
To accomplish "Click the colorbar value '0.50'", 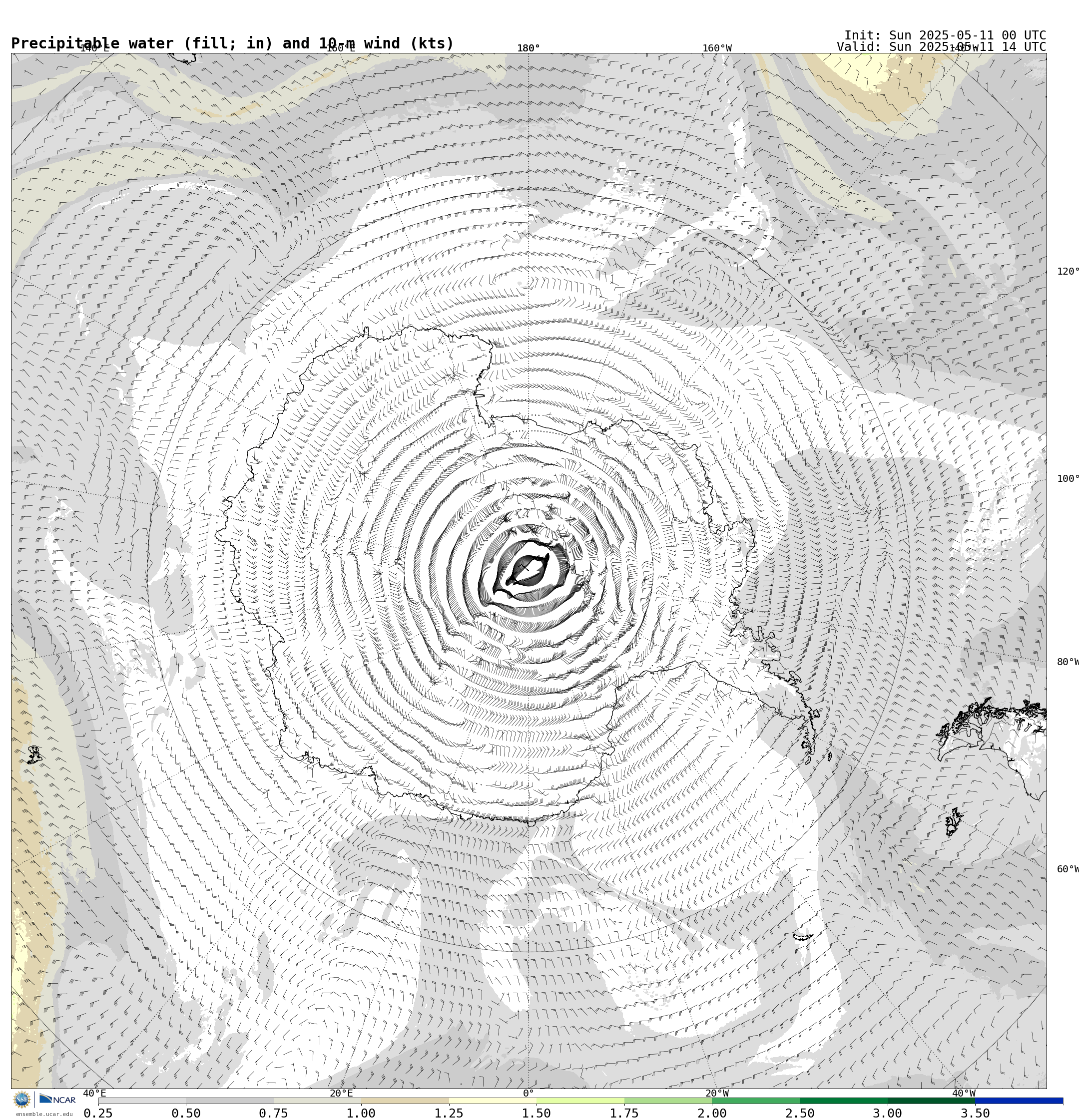I will click(x=186, y=1113).
